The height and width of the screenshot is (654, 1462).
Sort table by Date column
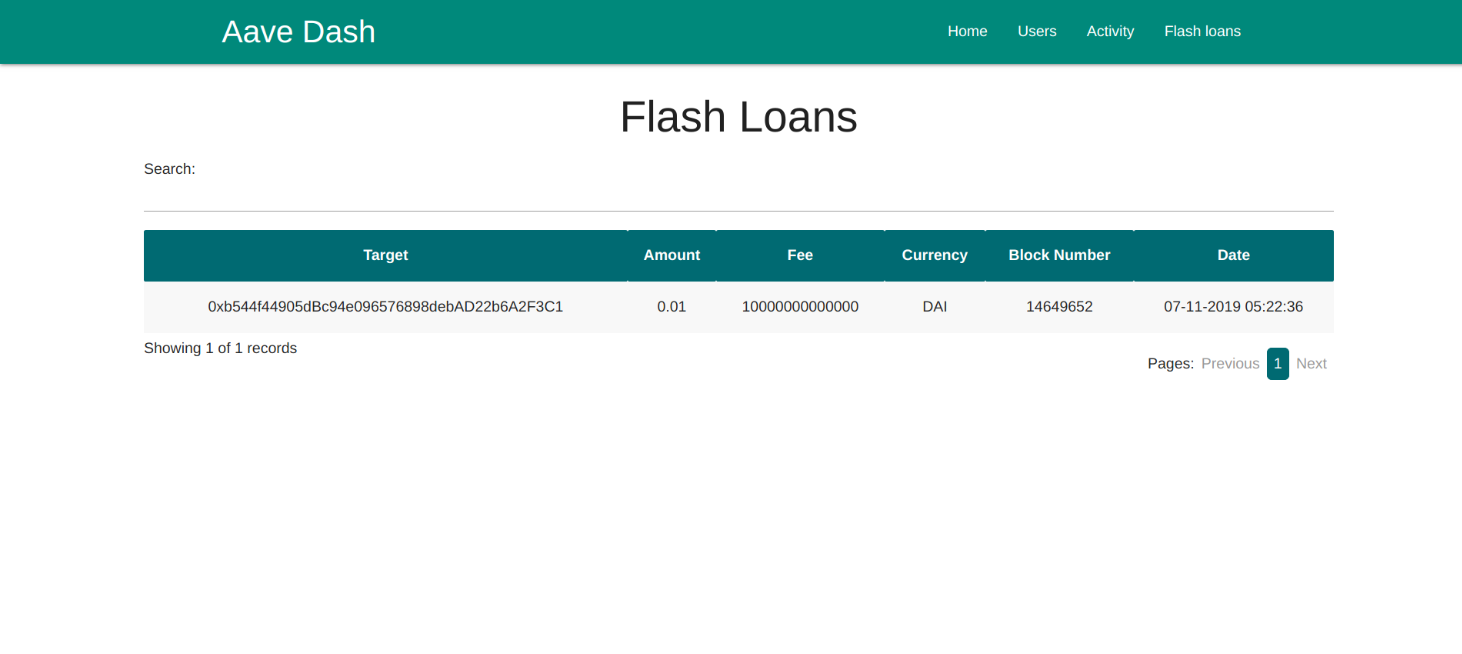tap(1234, 255)
